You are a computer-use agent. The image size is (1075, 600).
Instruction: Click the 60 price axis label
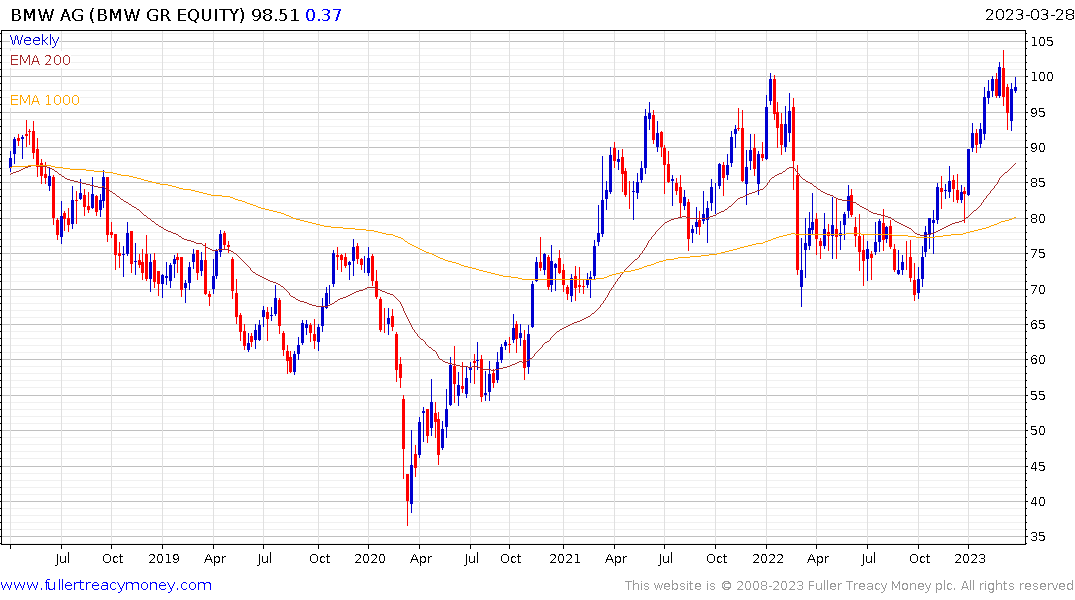pyautogui.click(x=1038, y=359)
